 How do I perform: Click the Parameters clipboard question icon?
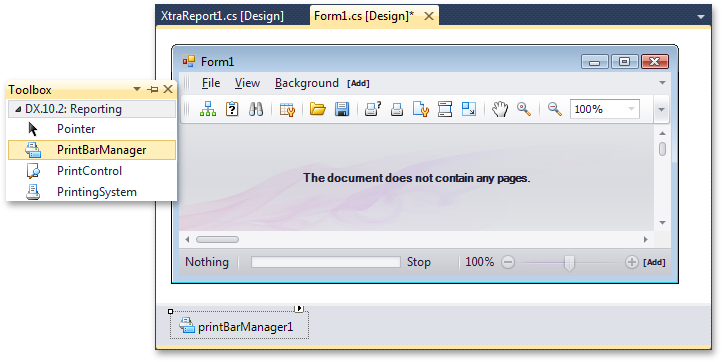coord(232,109)
